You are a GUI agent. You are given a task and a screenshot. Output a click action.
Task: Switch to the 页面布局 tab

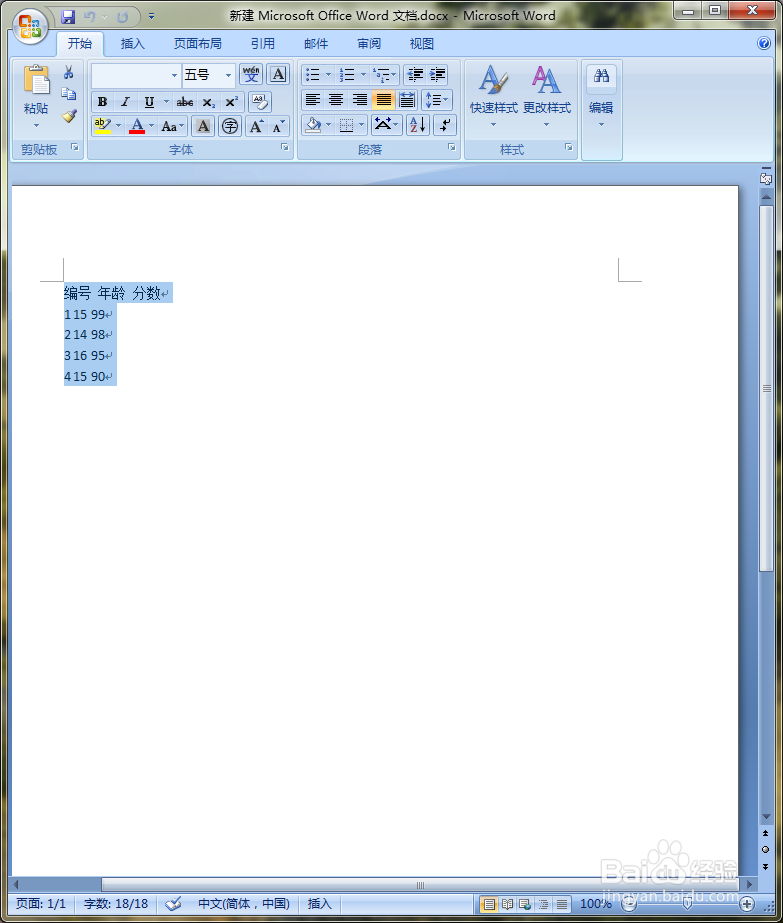tap(198, 44)
